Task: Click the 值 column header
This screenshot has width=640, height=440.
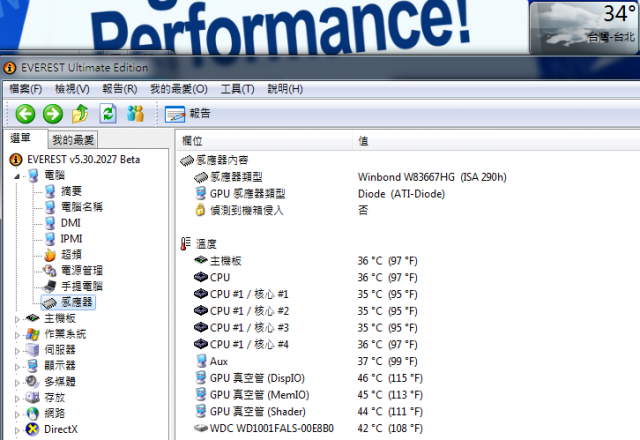Action: click(x=496, y=141)
